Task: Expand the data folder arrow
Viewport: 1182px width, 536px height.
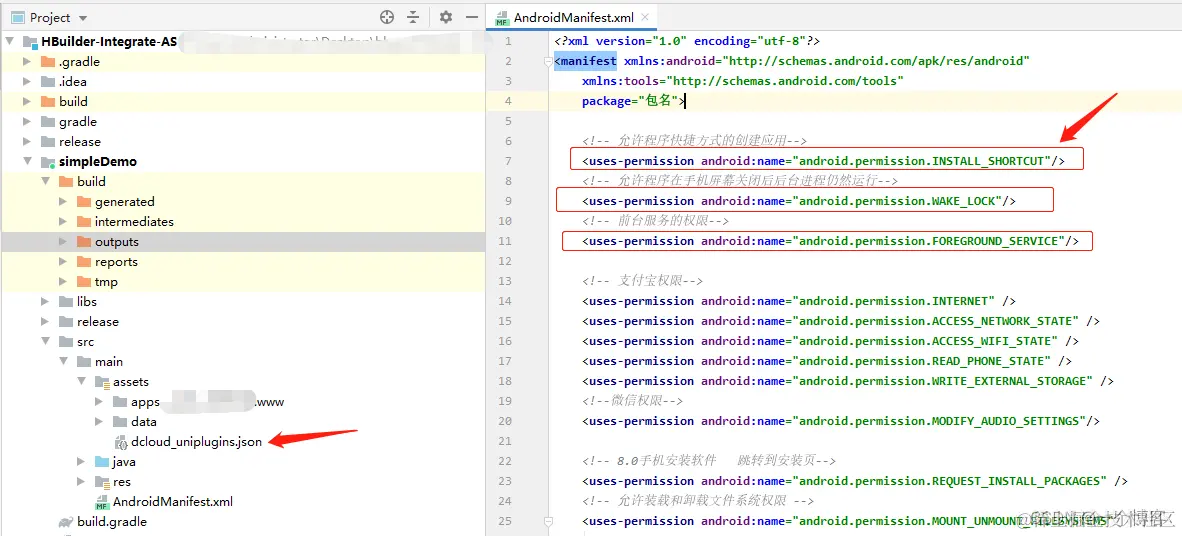Action: 100,421
